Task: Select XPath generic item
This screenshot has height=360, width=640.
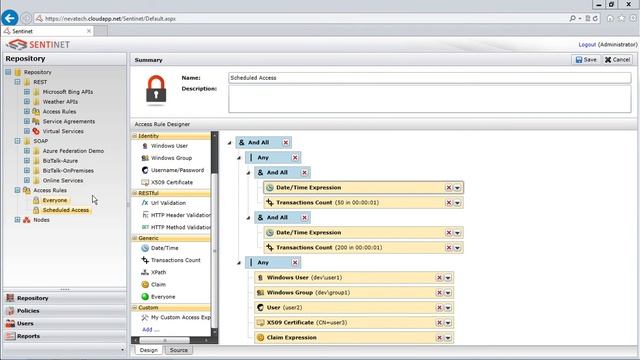Action: [153, 272]
